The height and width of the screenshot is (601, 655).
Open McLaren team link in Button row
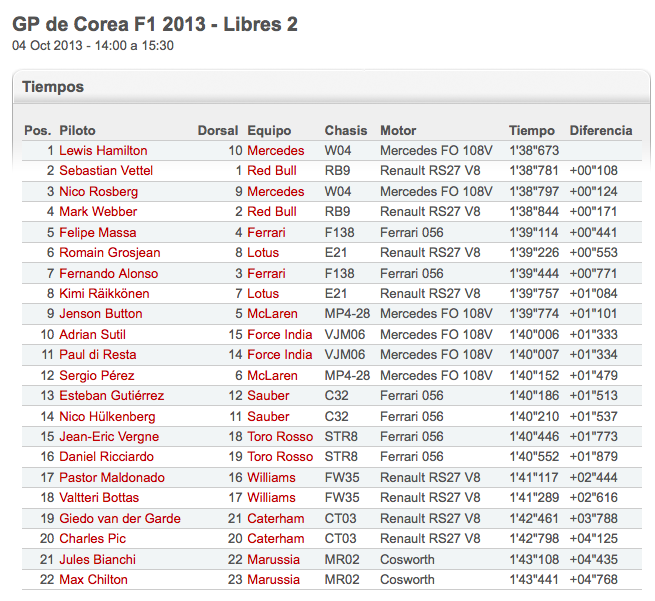272,313
